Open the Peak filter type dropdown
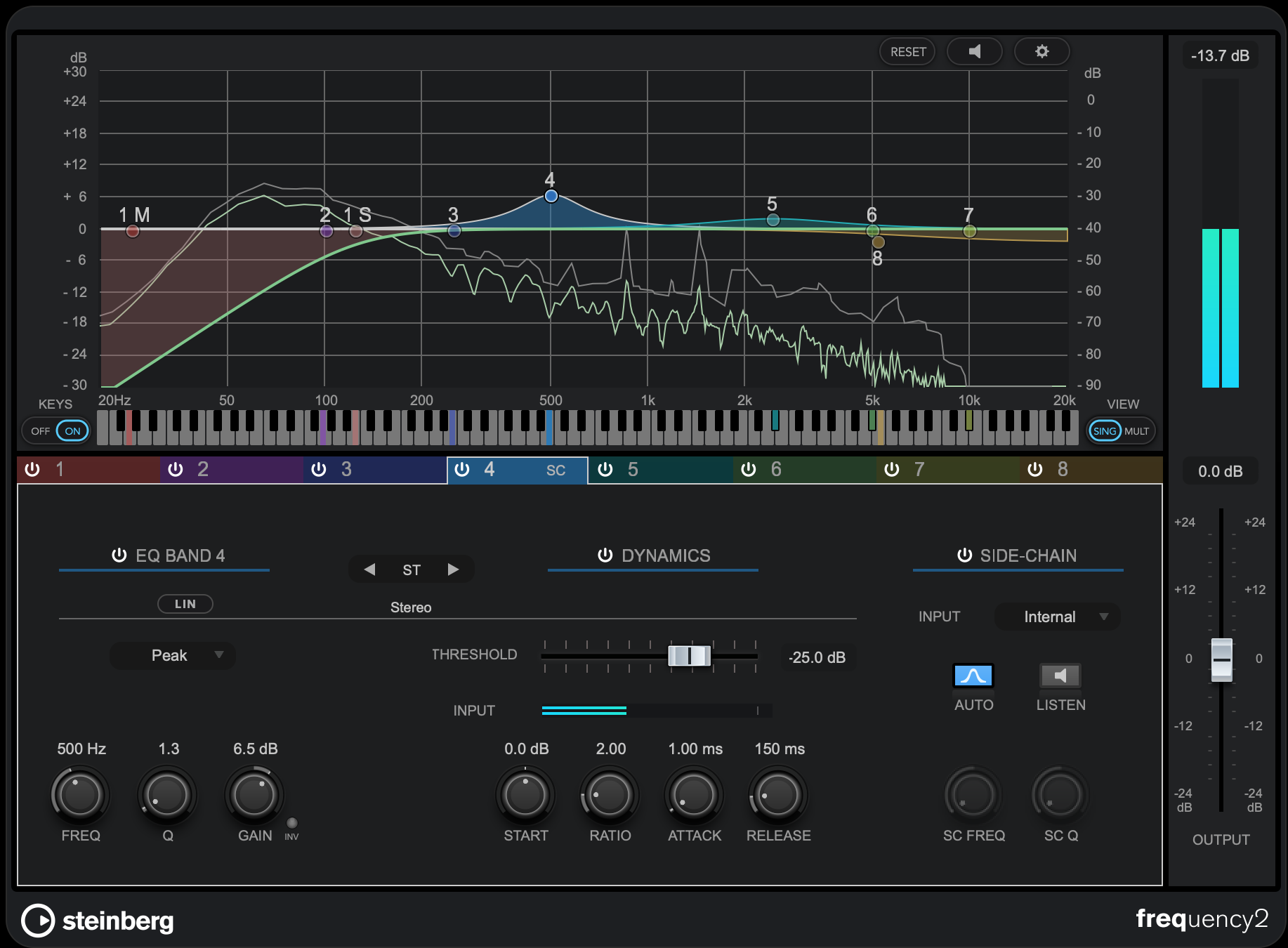The height and width of the screenshot is (948, 1288). pos(173,655)
